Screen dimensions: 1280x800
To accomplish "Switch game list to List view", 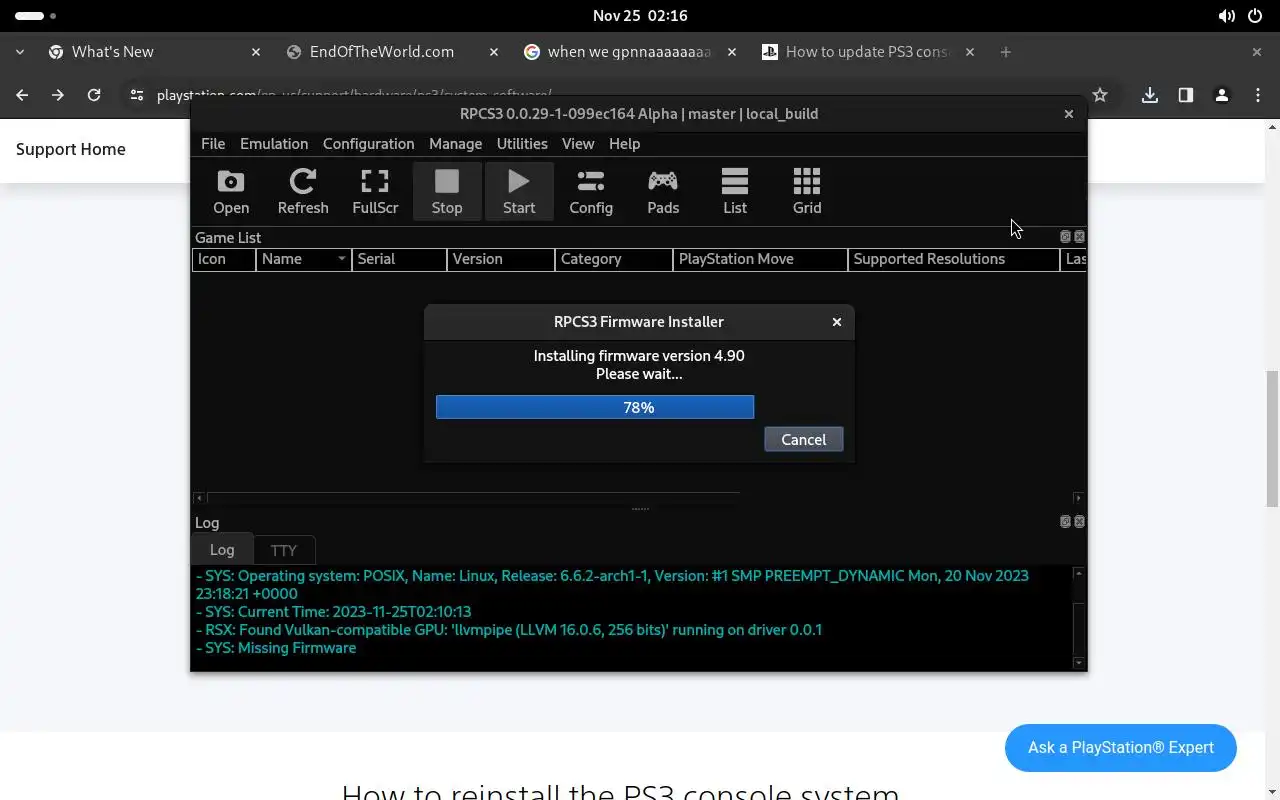I will coord(735,192).
